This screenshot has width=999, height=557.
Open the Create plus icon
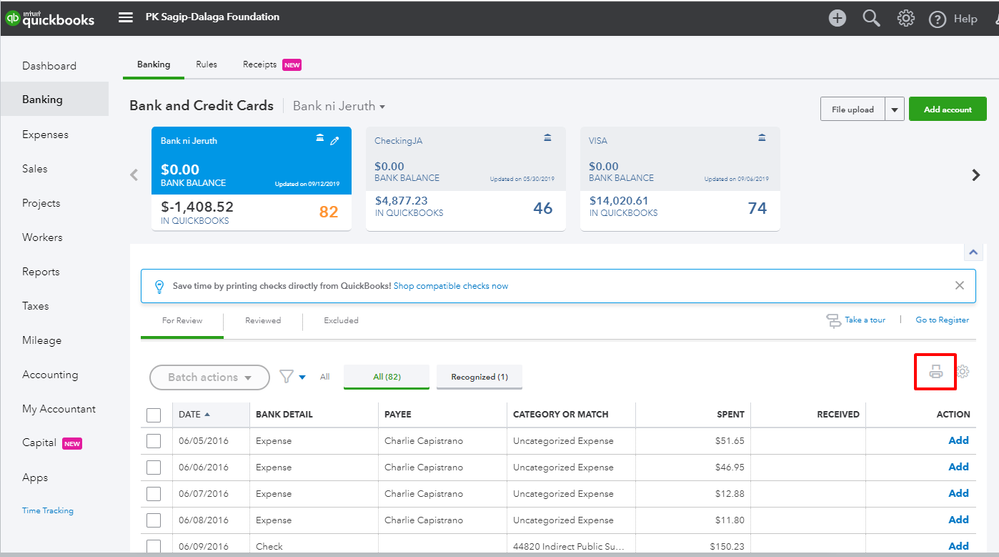(x=837, y=18)
